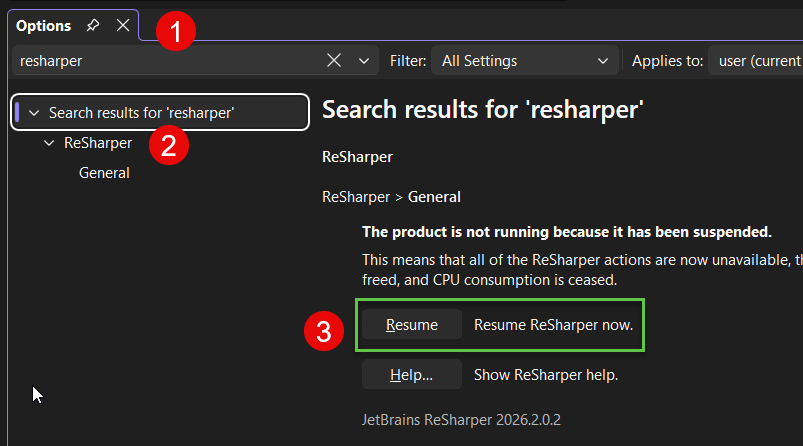Close the Options tab
The height and width of the screenshot is (446, 803).
pyautogui.click(x=123, y=25)
